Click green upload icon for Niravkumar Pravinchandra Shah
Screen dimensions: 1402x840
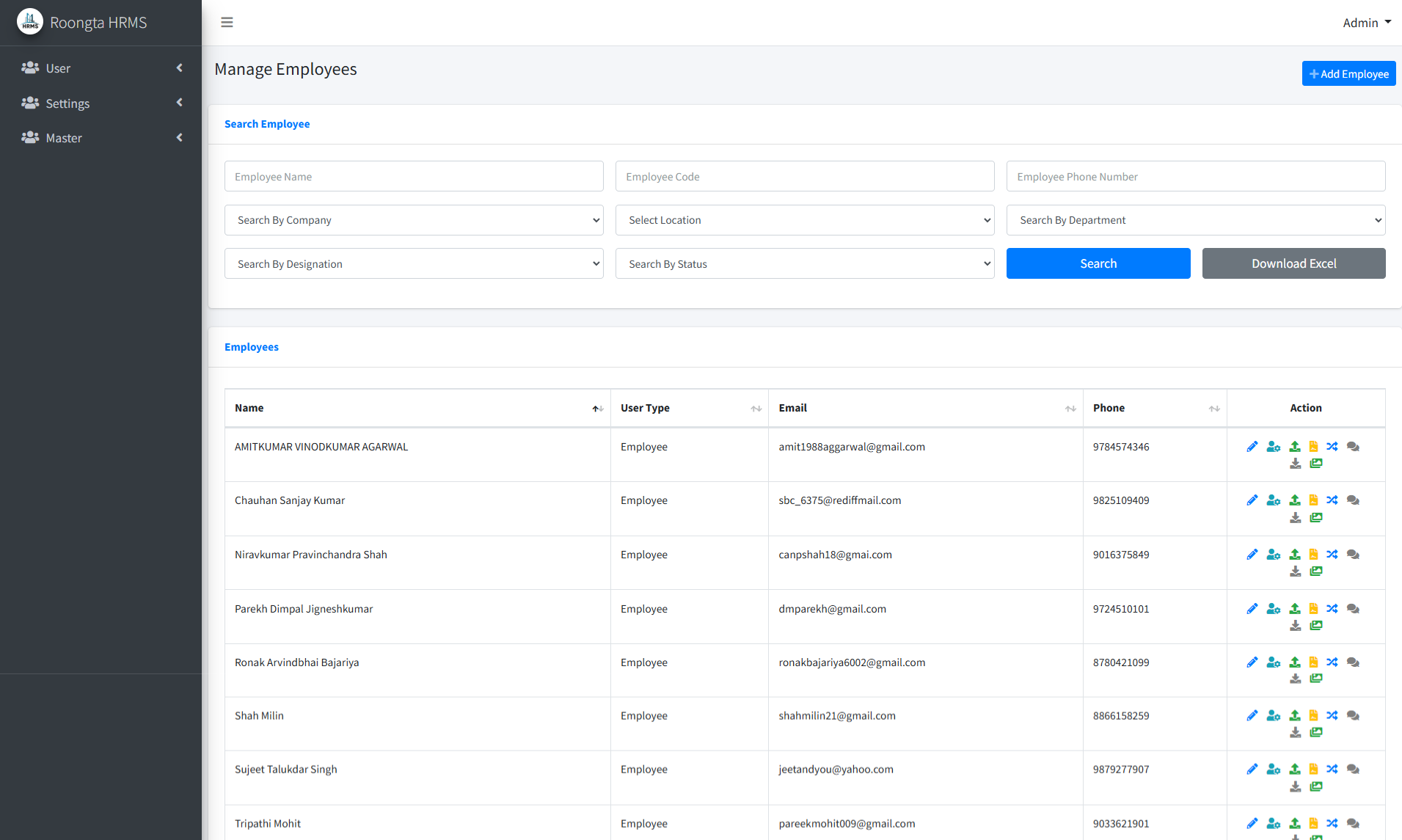(x=1295, y=555)
